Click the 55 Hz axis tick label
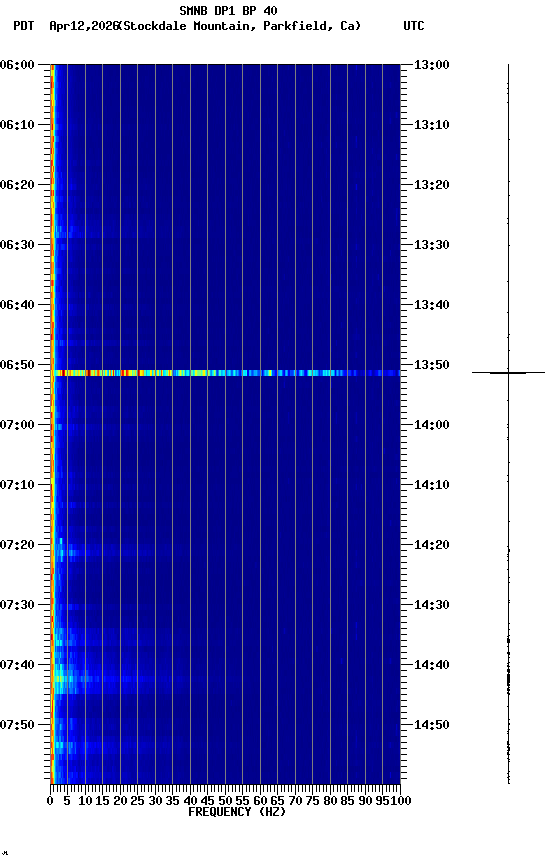This screenshot has width=552, height=864. coord(243,802)
